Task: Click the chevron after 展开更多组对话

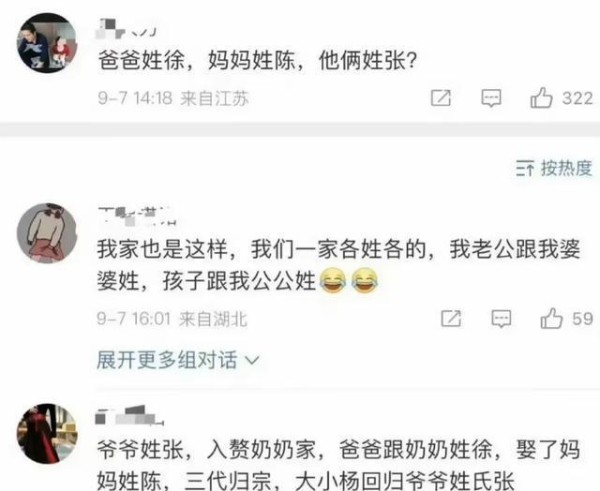Action: pyautogui.click(x=252, y=360)
